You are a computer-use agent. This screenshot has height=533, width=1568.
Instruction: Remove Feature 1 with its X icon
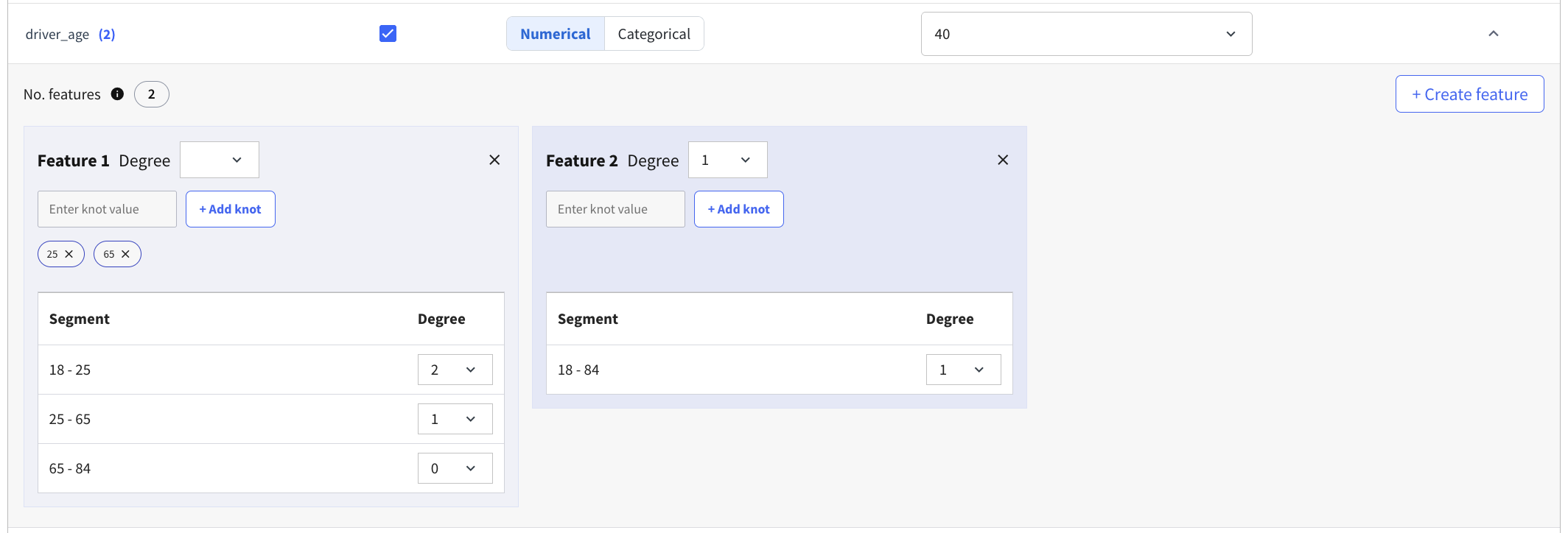coord(494,160)
